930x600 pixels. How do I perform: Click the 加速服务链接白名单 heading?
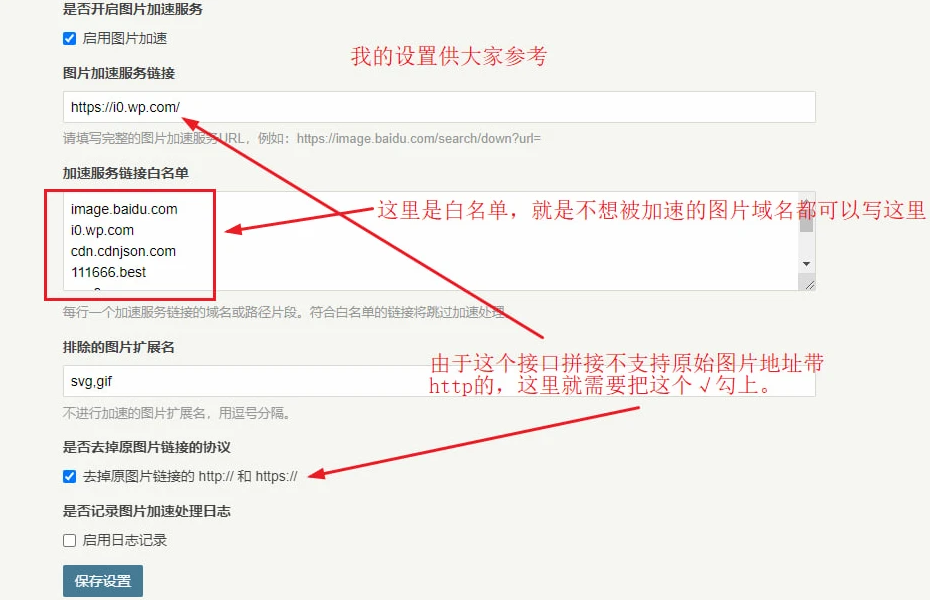[126, 173]
